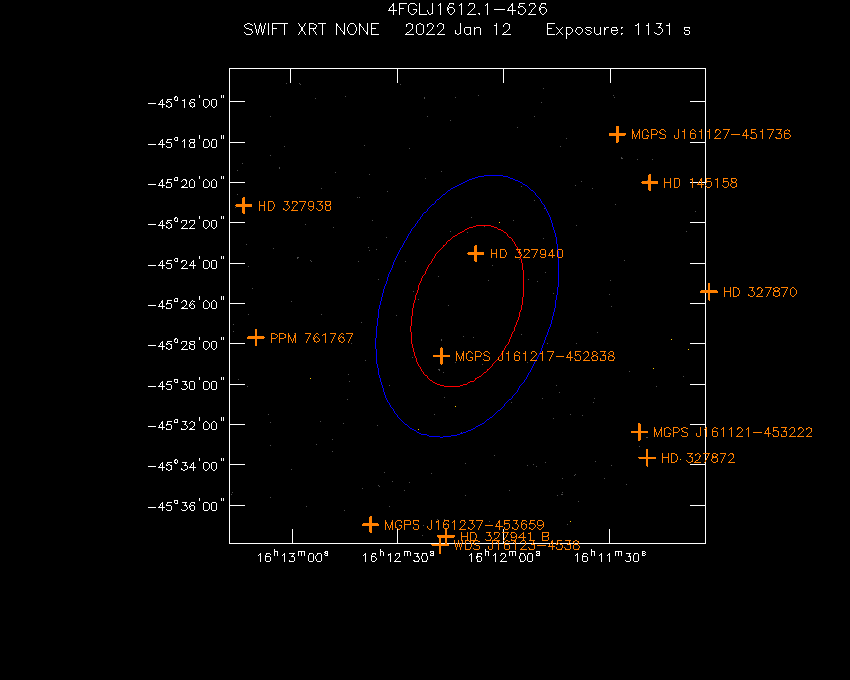Select the HD 327872 label

tap(698, 458)
